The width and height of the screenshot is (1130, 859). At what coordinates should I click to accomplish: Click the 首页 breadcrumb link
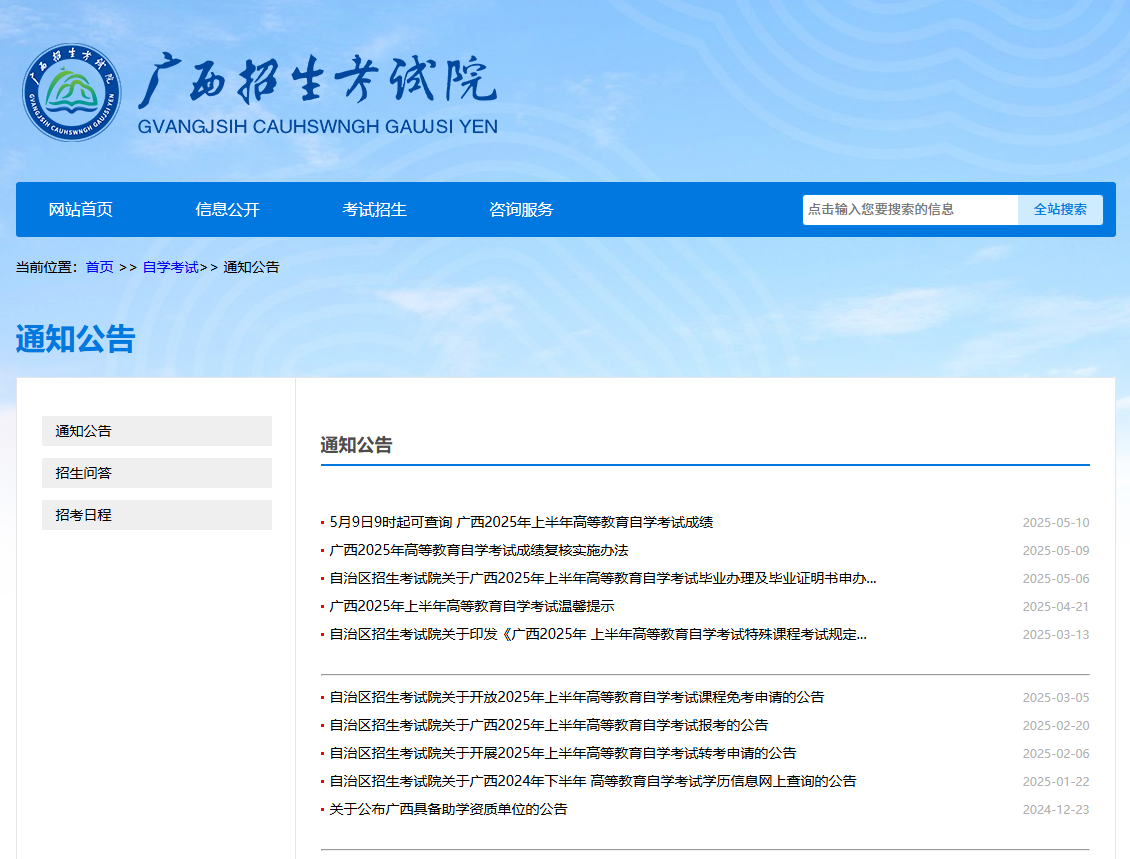pos(99,267)
